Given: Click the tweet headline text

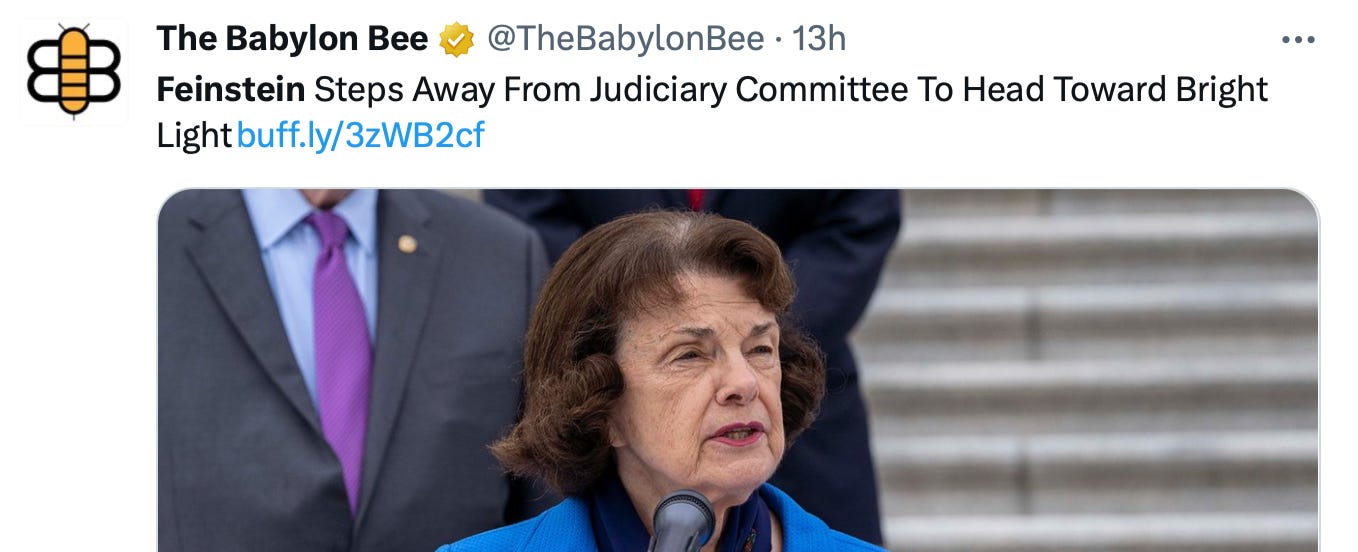Looking at the screenshot, I should [x=790, y=90].
